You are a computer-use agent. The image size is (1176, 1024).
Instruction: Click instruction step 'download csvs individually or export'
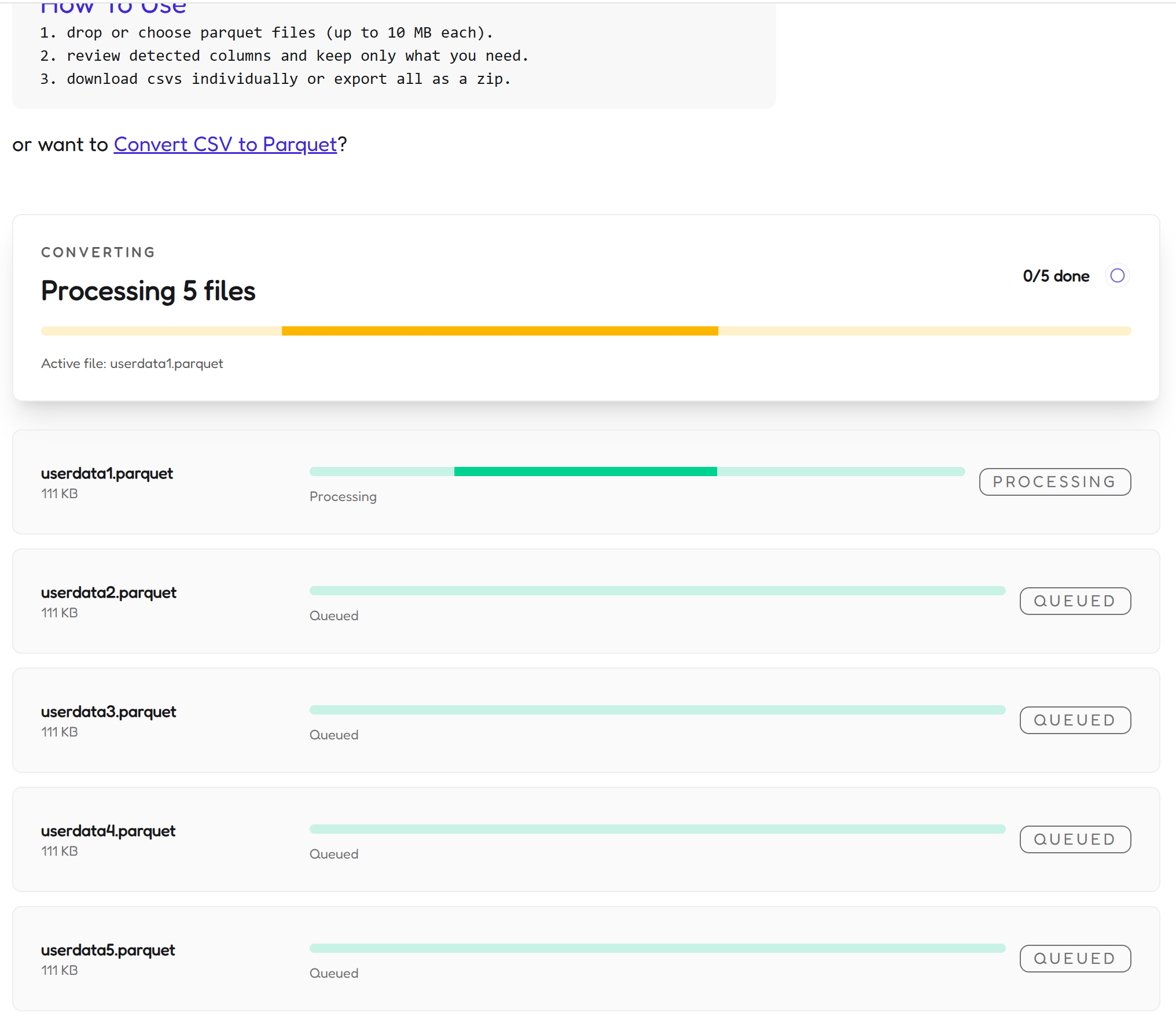275,79
